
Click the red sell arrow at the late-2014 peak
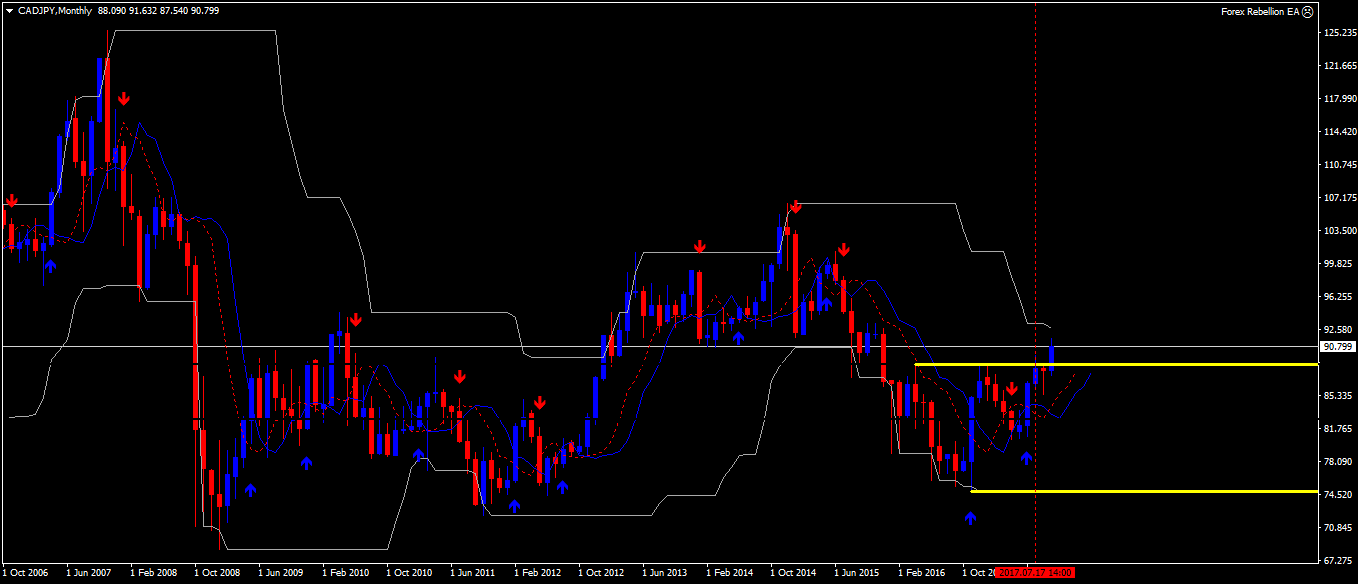click(795, 207)
